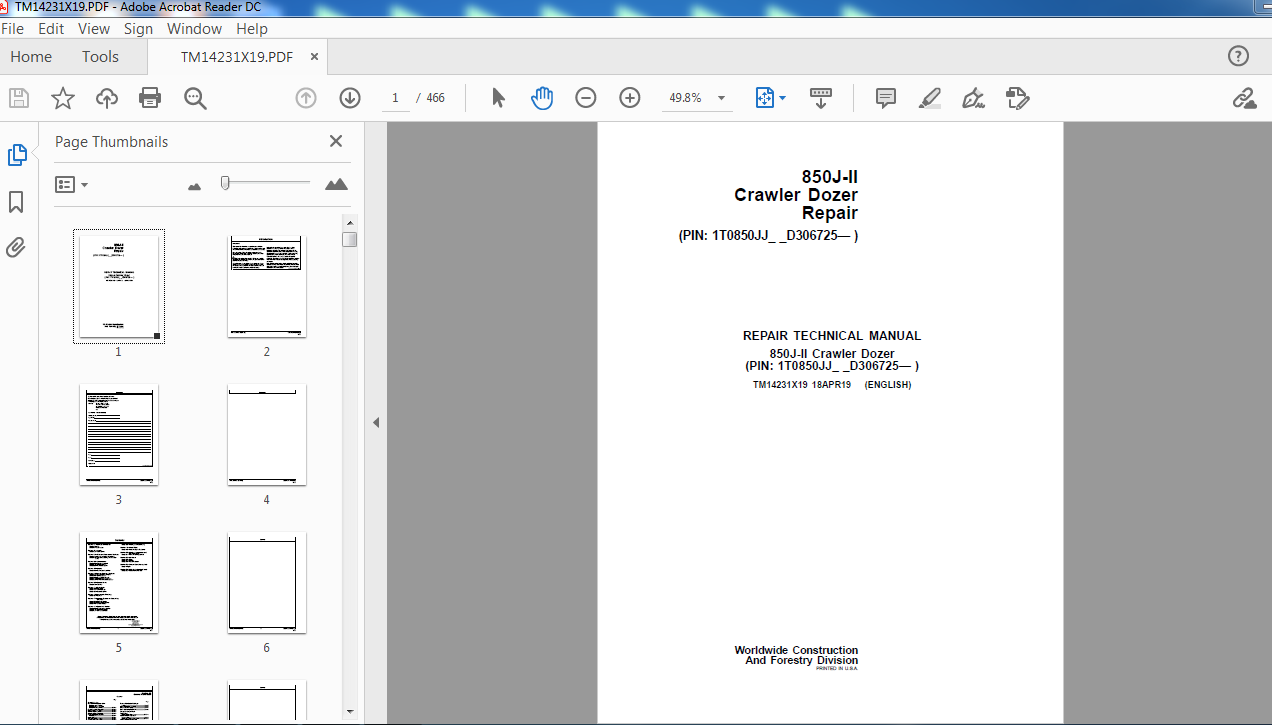
Task: Open the Help question mark icon
Action: tap(1238, 56)
